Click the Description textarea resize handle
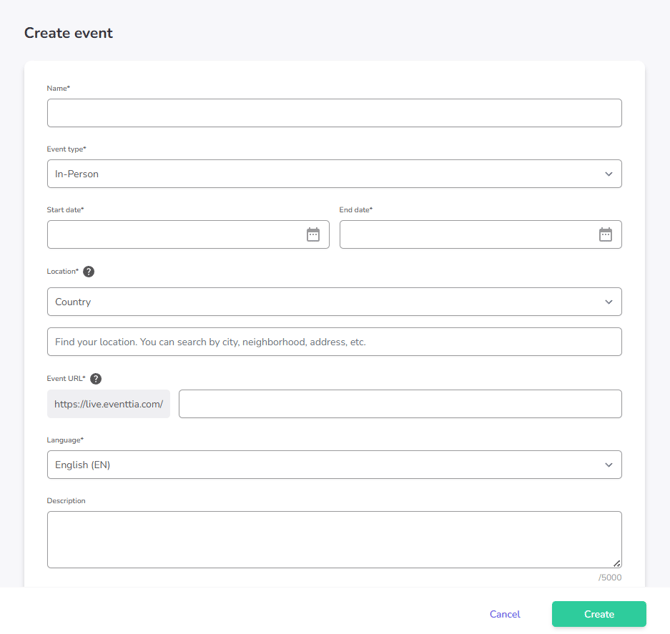The image size is (670, 634). tap(616, 563)
